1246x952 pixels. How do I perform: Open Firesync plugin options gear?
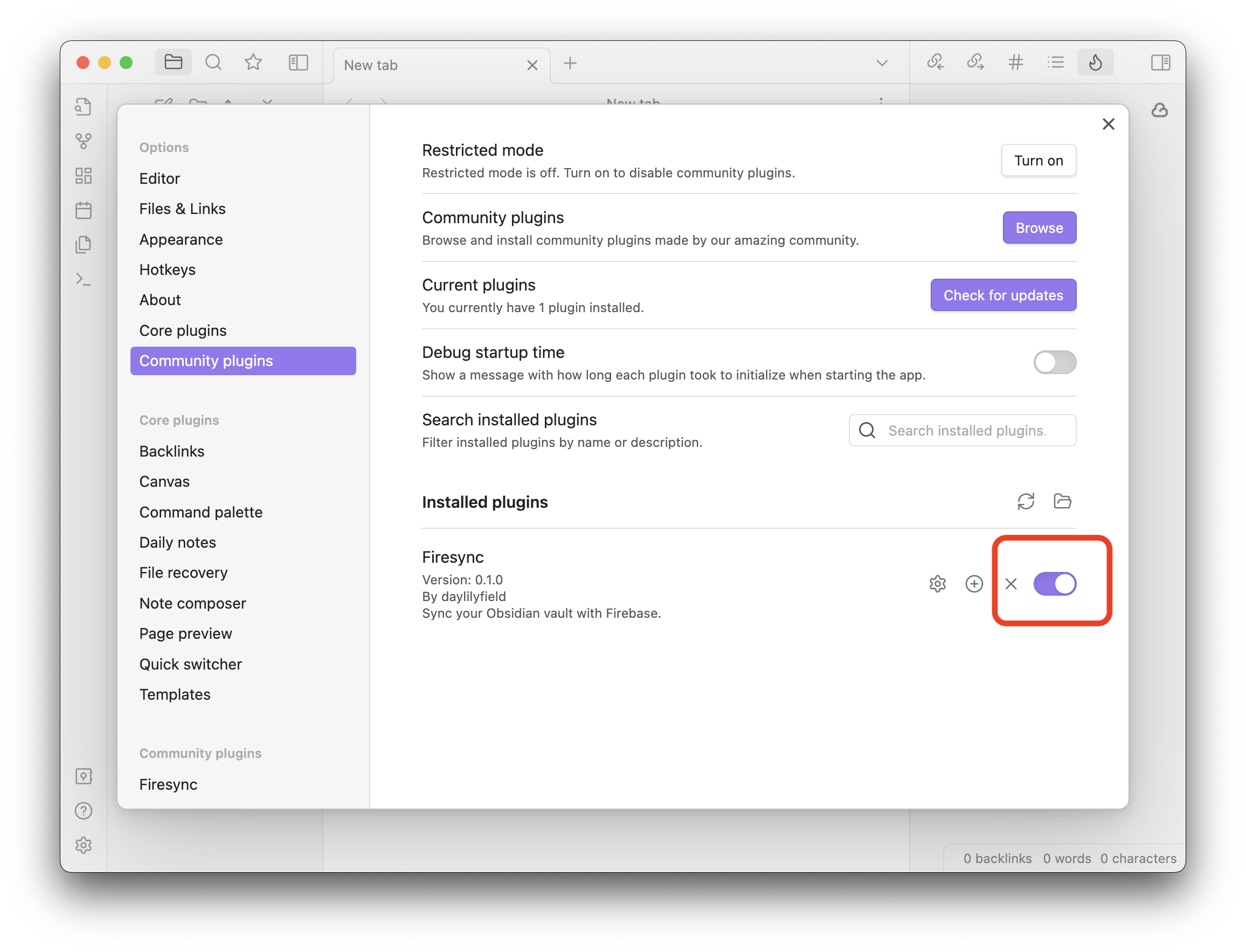(937, 584)
